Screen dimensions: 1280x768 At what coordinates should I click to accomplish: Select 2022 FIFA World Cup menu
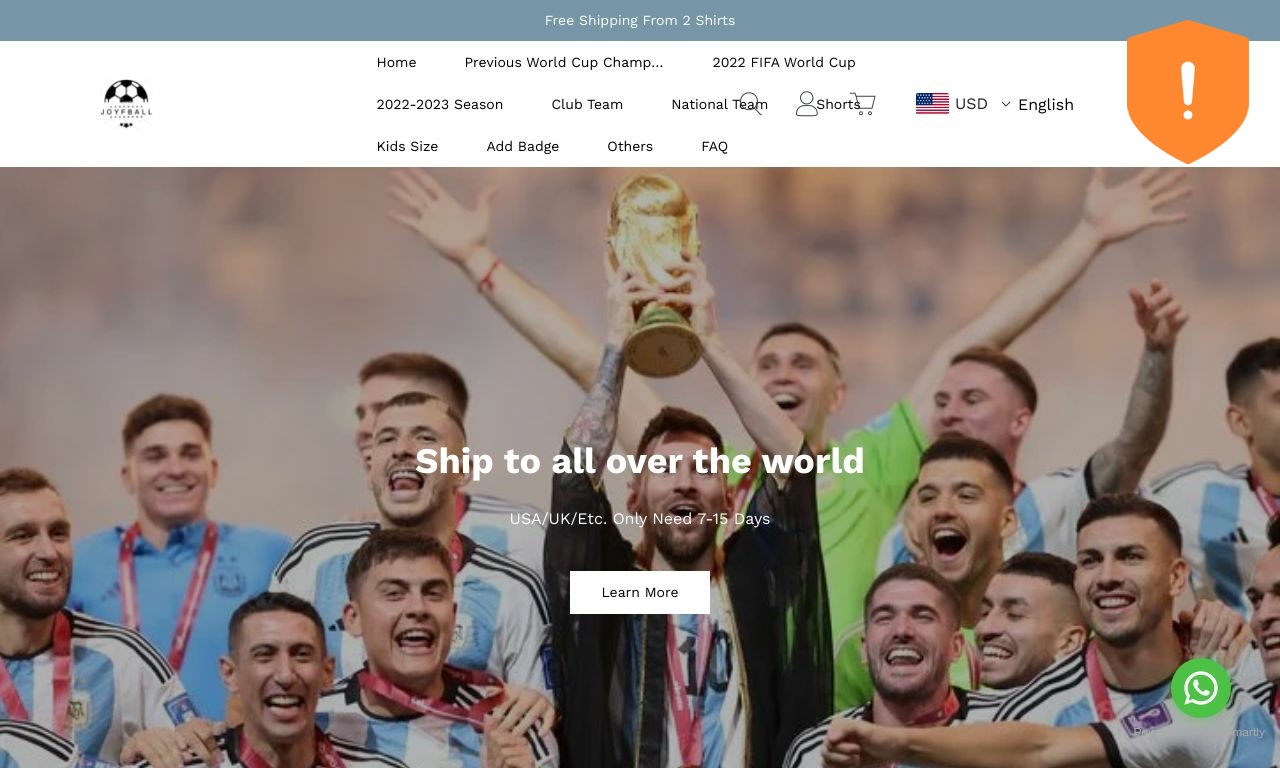[x=784, y=62]
